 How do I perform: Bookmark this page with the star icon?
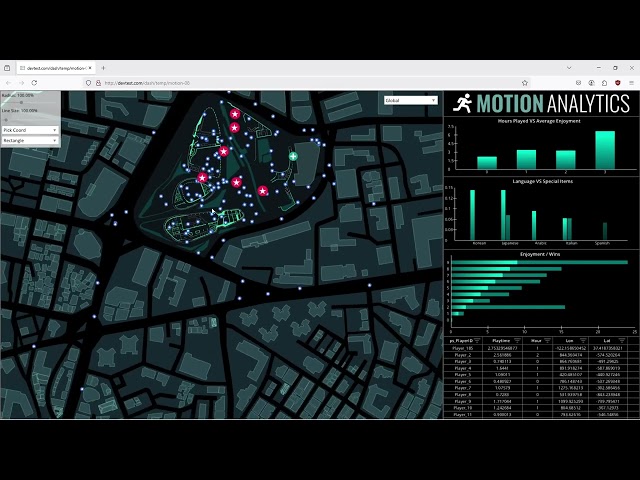pyautogui.click(x=525, y=83)
